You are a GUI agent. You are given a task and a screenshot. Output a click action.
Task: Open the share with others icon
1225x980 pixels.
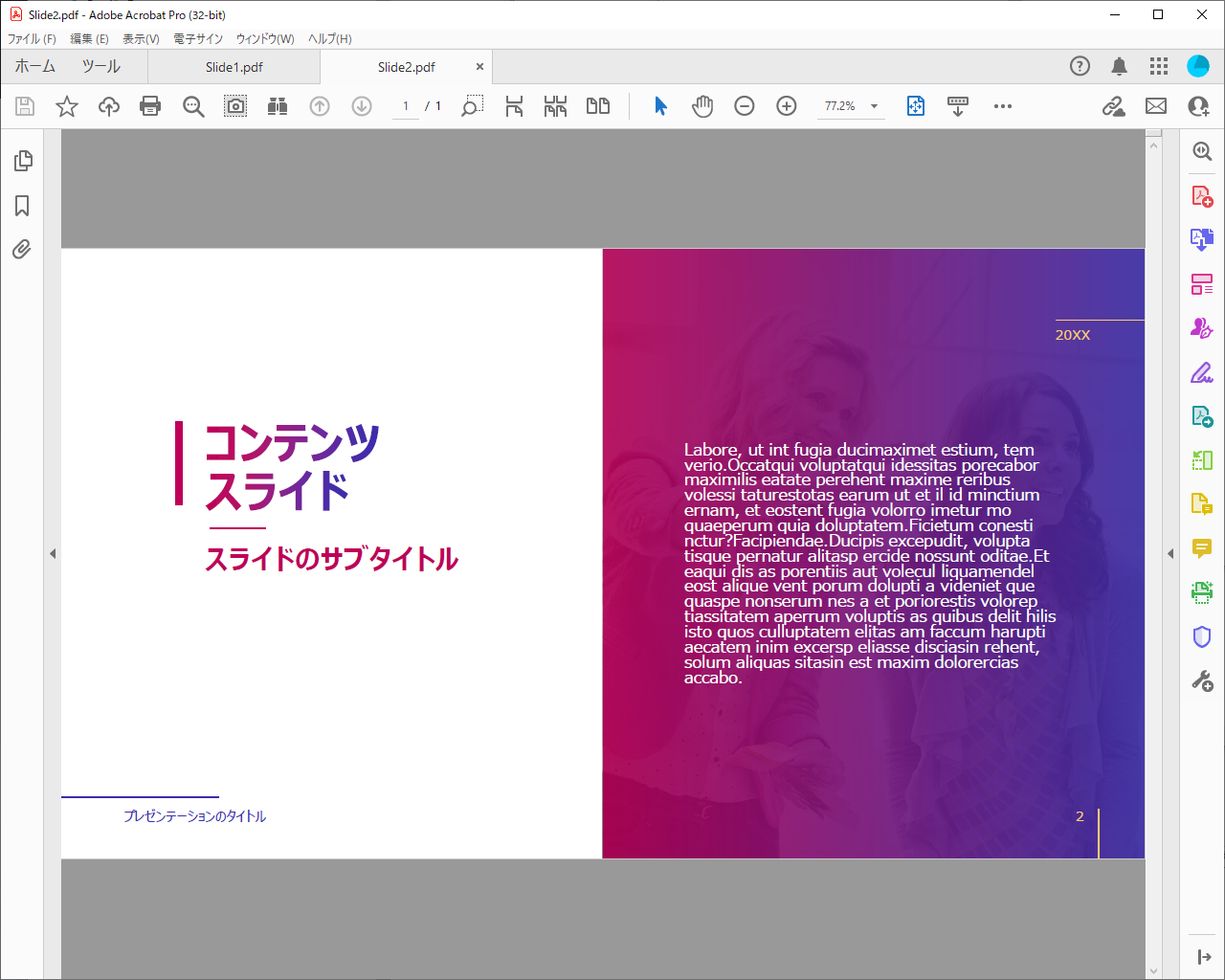click(1198, 106)
